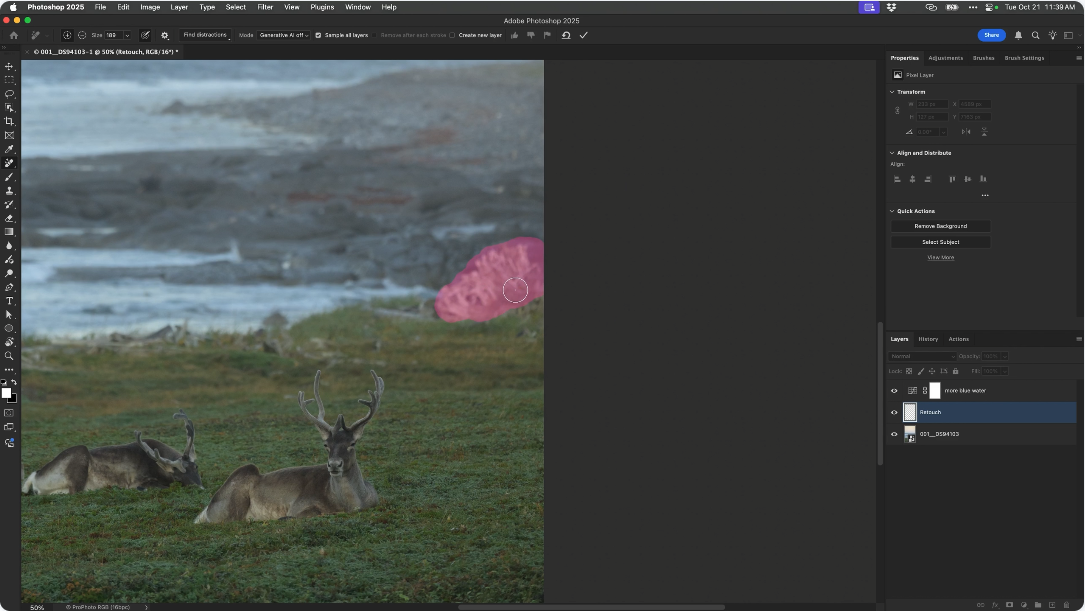Click the foreground color swatch
The image size is (1085, 611).
6,393
